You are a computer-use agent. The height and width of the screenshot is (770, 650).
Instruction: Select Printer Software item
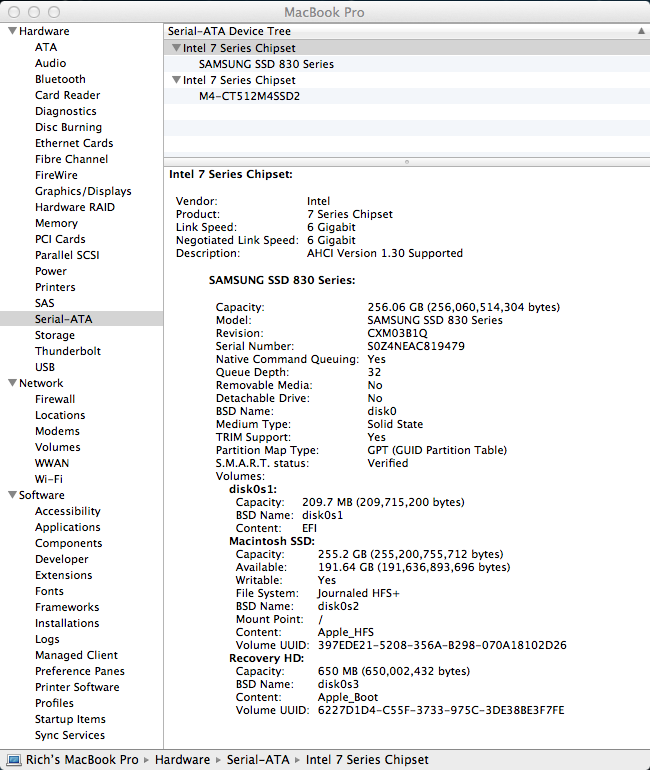pyautogui.click(x=77, y=687)
